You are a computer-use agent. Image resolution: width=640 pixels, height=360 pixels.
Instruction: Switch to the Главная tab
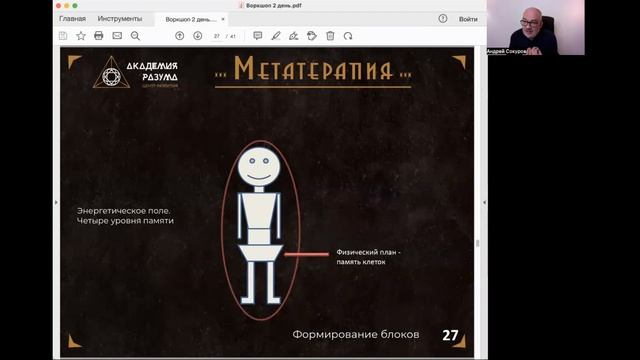72,19
